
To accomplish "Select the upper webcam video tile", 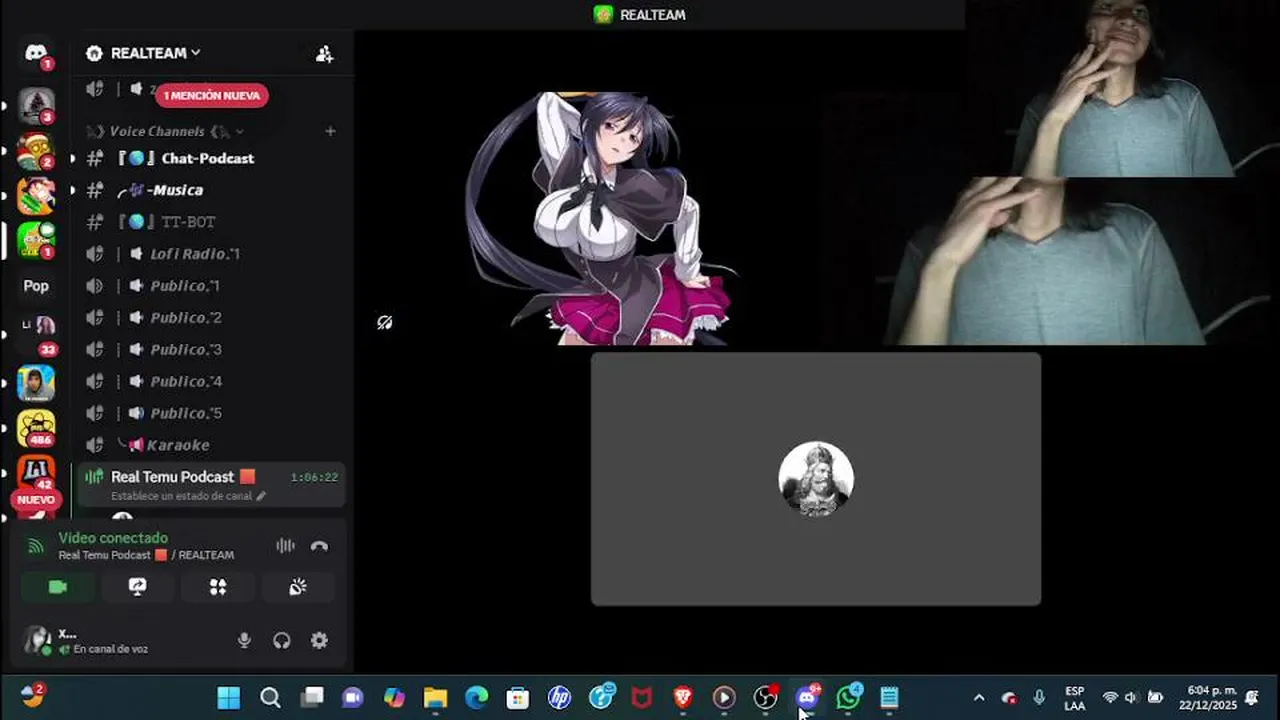I will (x=1122, y=88).
